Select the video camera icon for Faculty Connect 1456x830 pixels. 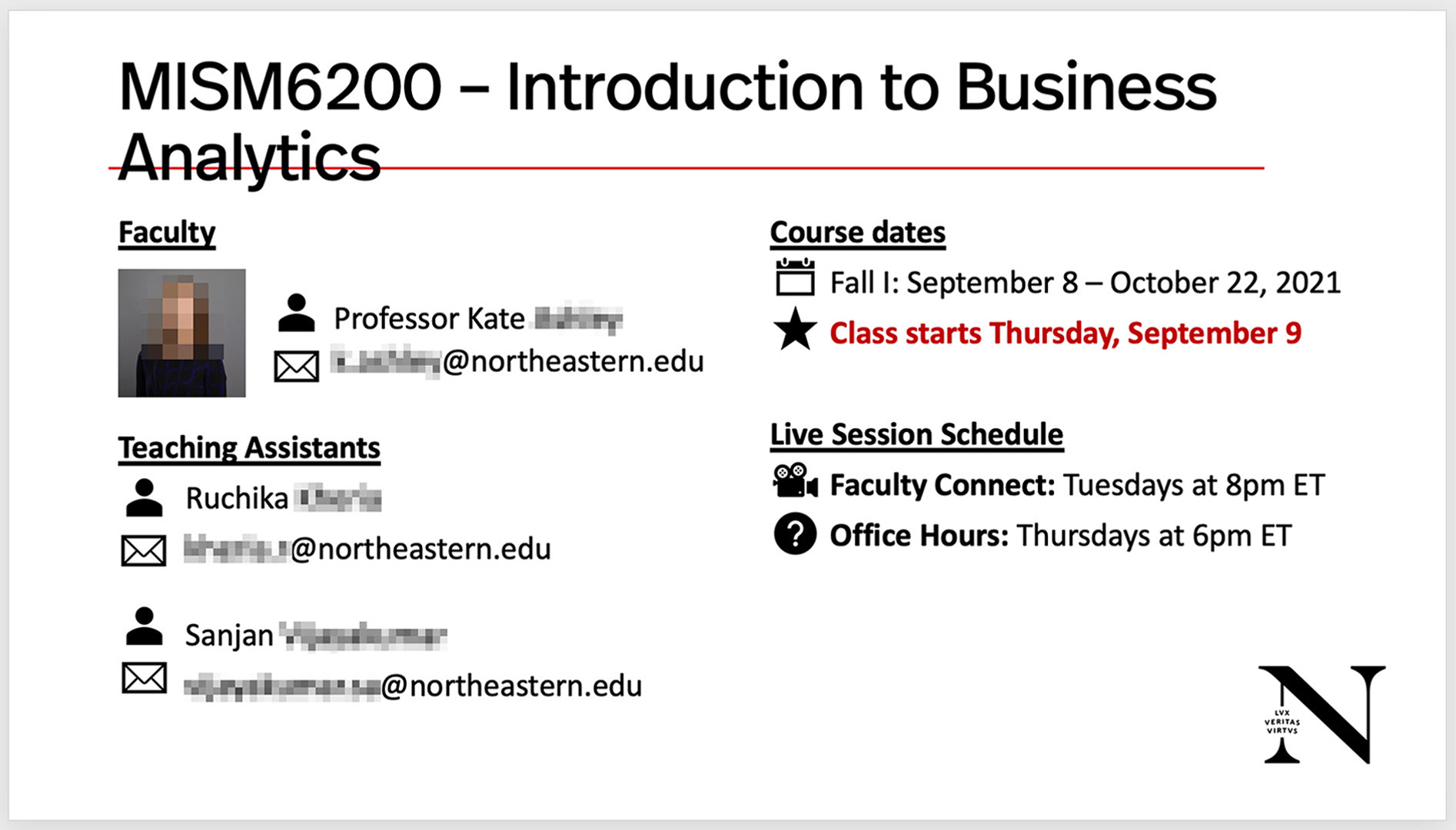pyautogui.click(x=795, y=481)
